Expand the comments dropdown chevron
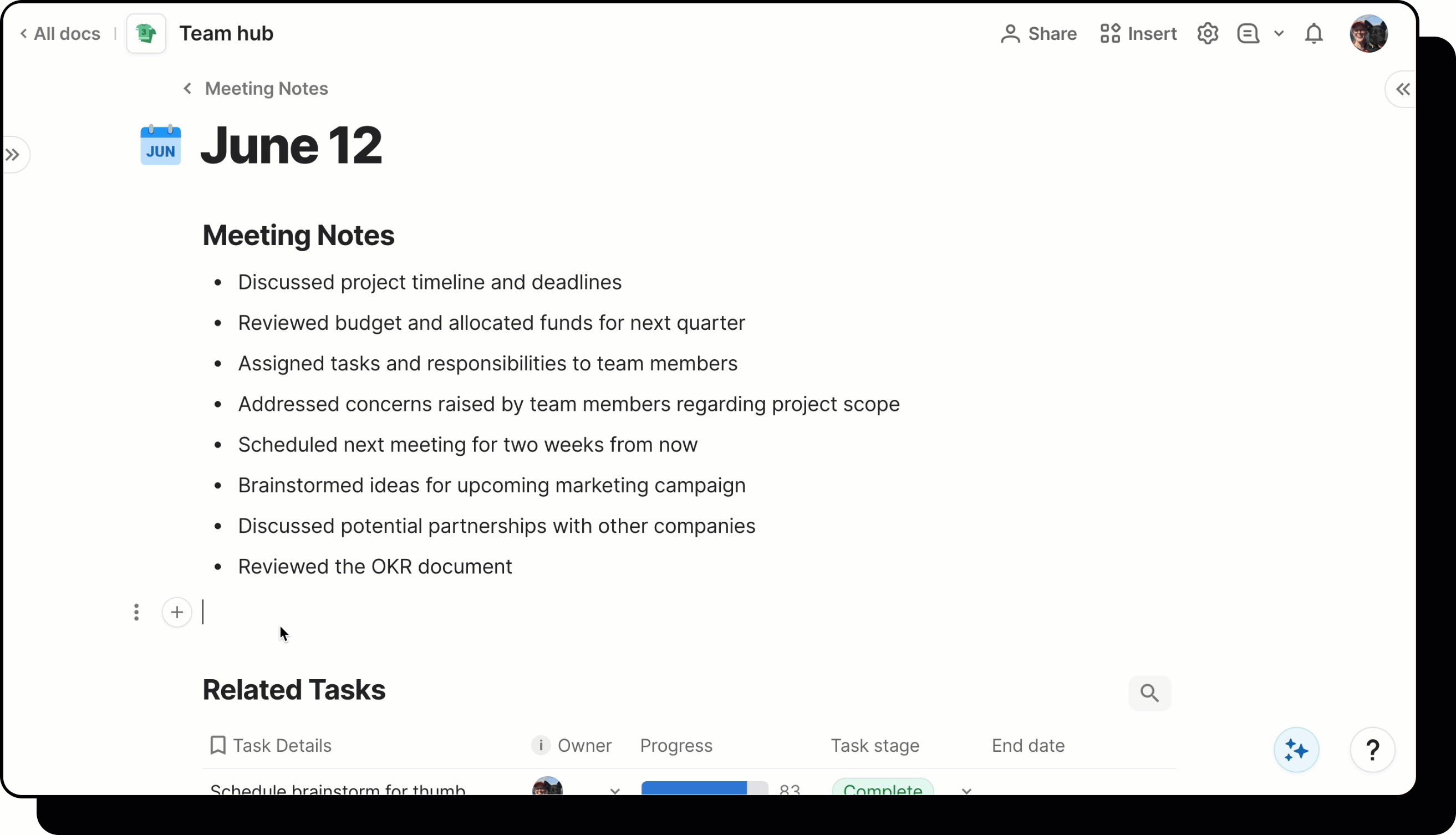1456x835 pixels. click(1279, 33)
